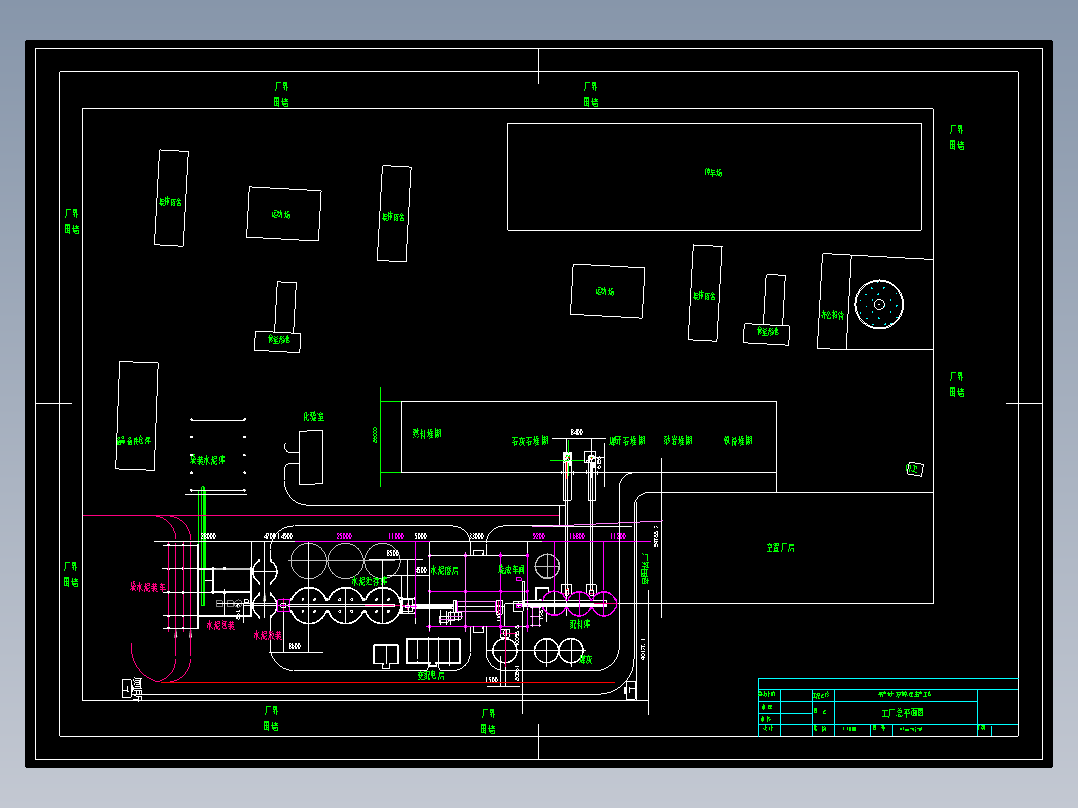Click the 水泥磨房 label
Screen dimensions: 1078x808
pyautogui.click(x=444, y=570)
